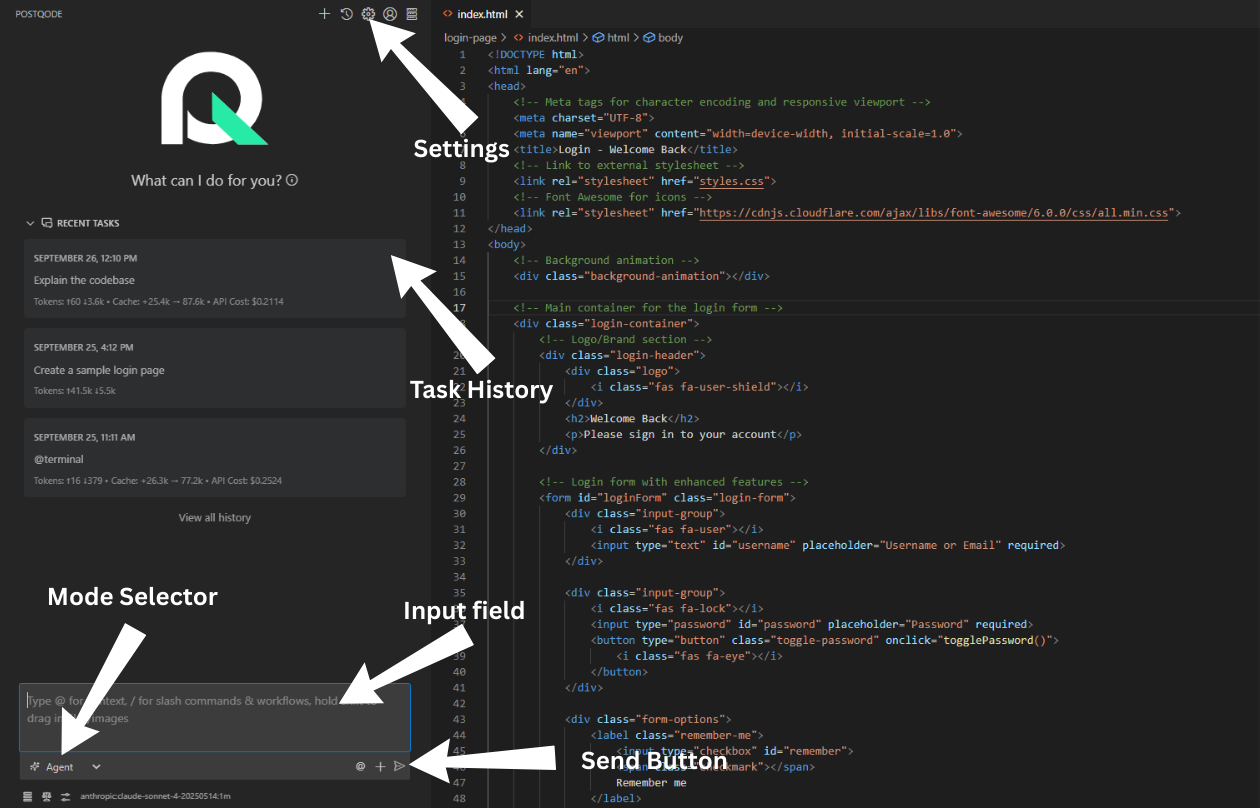Screen dimensions: 1260x809
Task: Click the anthropic:claude-sonnet-4 model selector
Action: [155, 796]
